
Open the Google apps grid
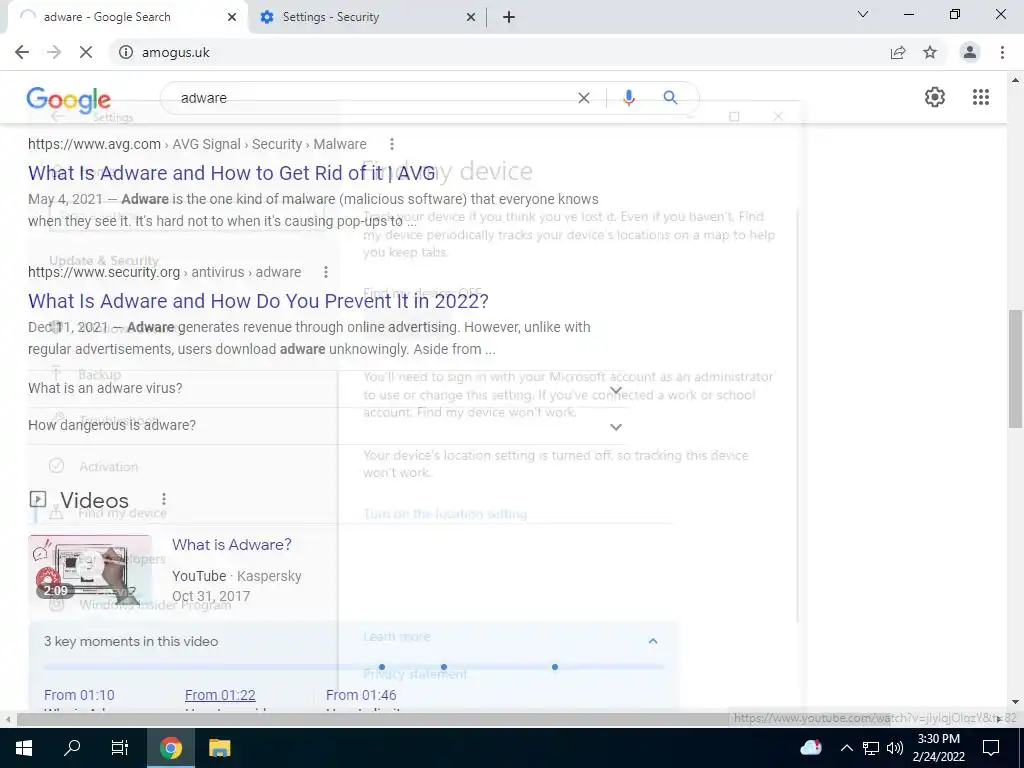tap(981, 97)
